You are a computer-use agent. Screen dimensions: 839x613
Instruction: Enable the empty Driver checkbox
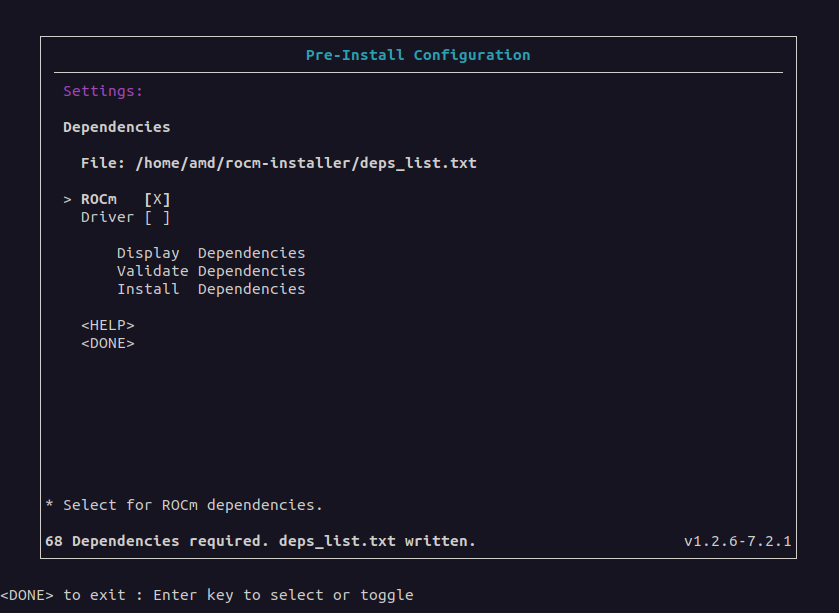coord(157,217)
